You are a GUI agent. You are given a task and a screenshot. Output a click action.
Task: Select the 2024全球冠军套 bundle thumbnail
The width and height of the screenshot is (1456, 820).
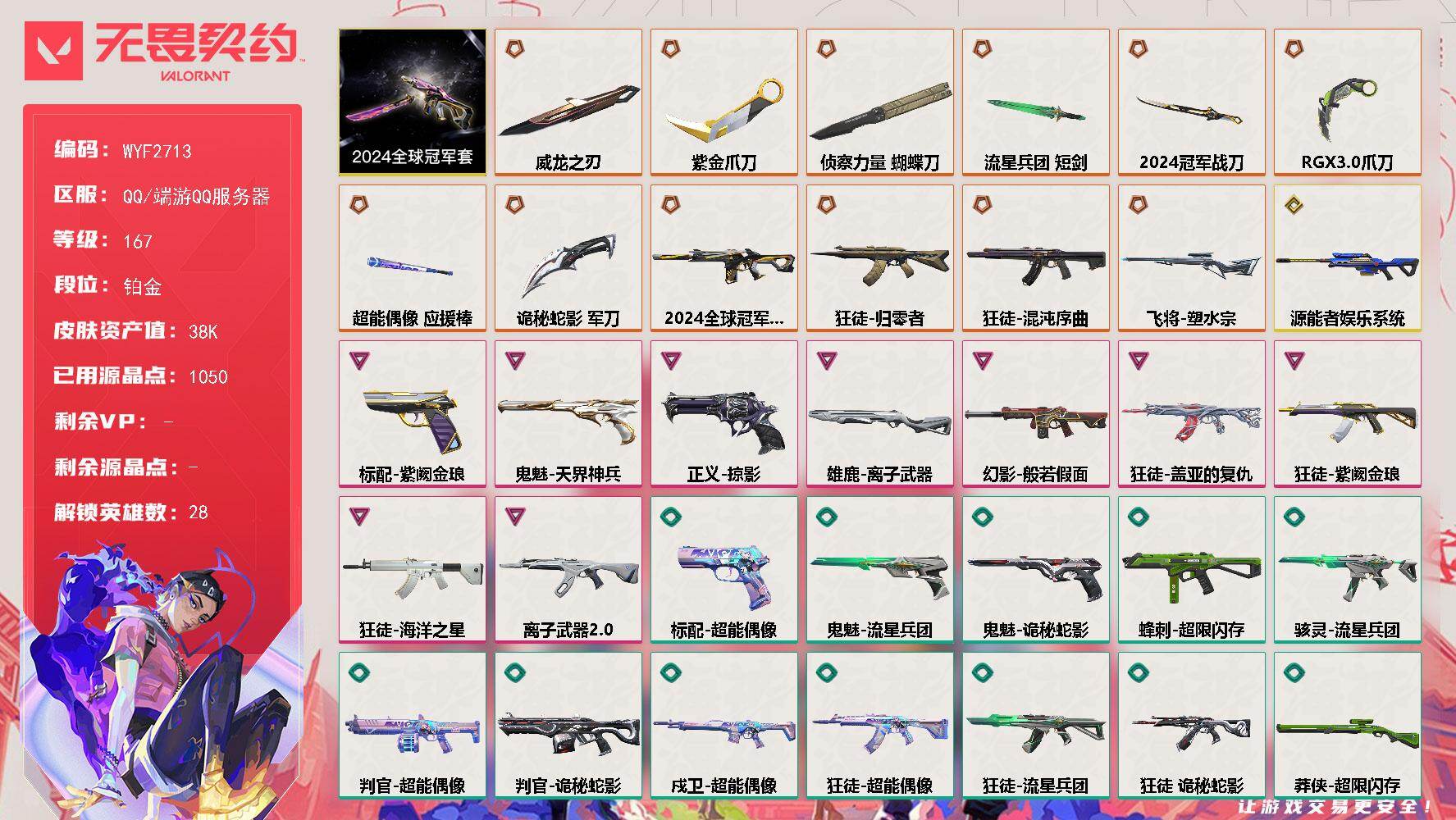412,102
